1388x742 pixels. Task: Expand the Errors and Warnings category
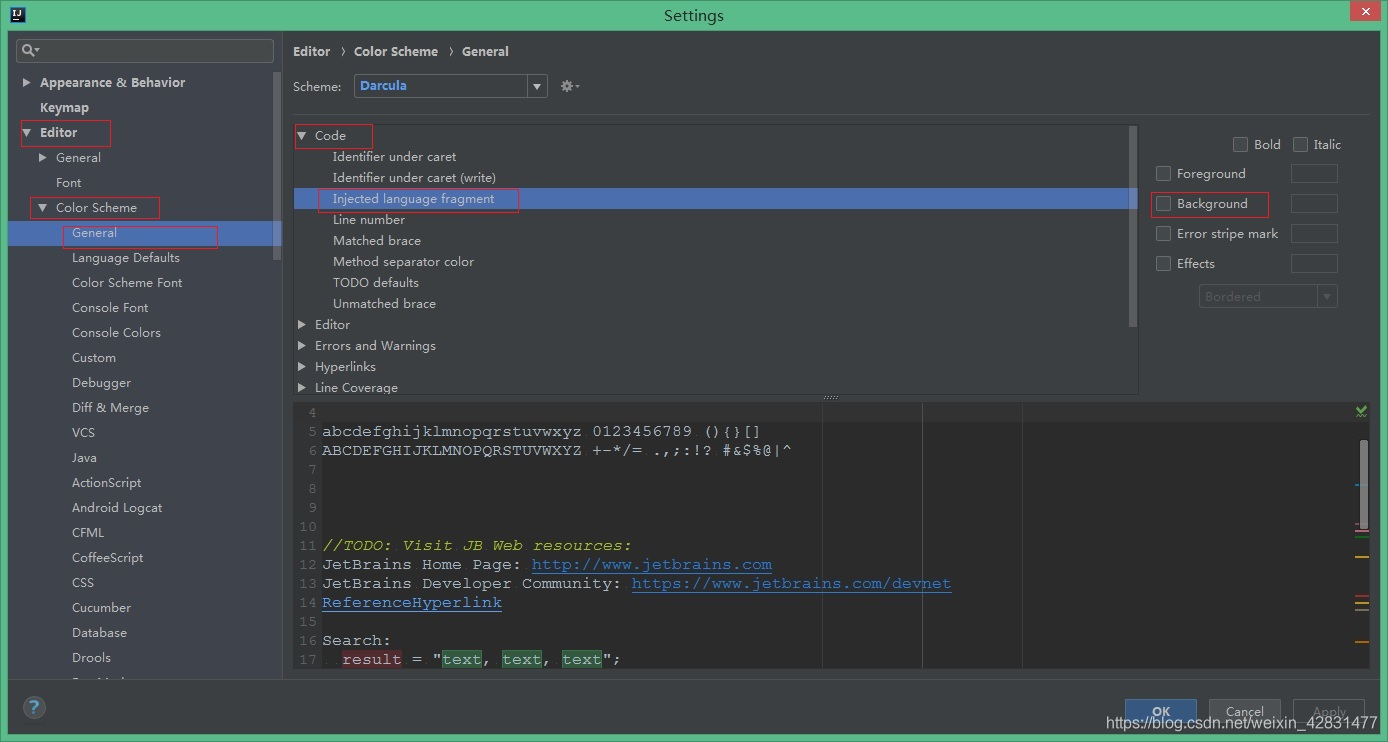(x=302, y=345)
